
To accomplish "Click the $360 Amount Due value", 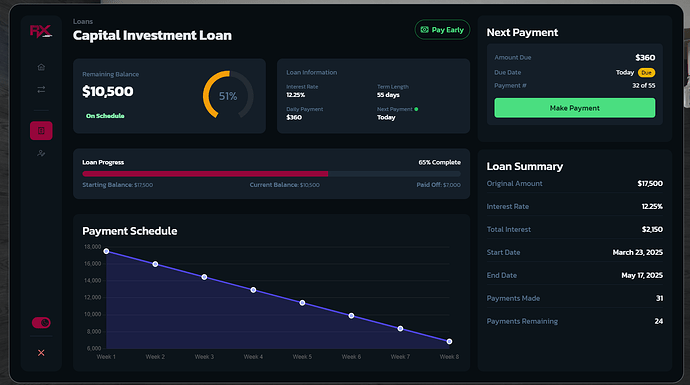I will coord(645,58).
